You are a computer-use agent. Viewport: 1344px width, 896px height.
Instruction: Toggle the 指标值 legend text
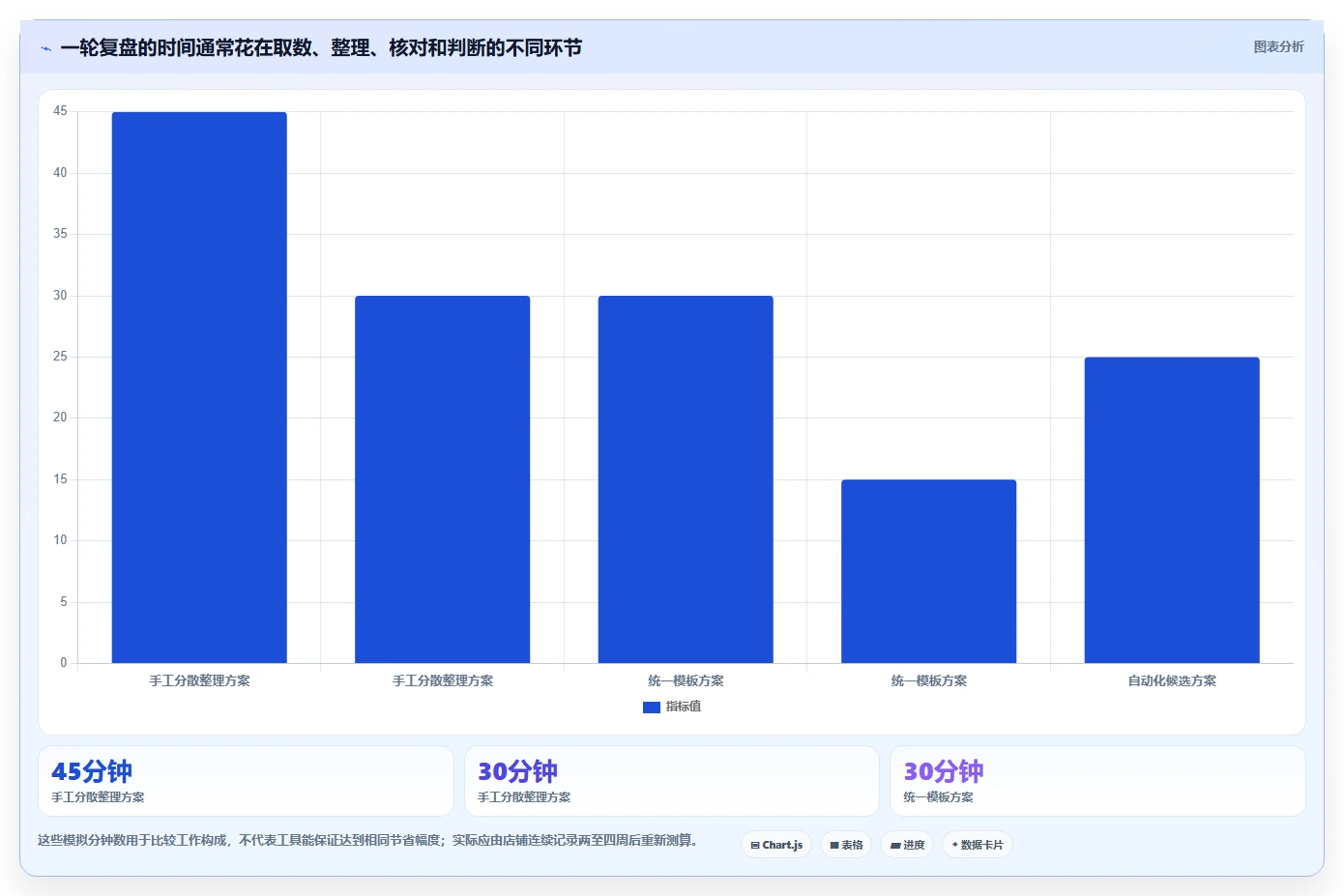click(x=684, y=707)
